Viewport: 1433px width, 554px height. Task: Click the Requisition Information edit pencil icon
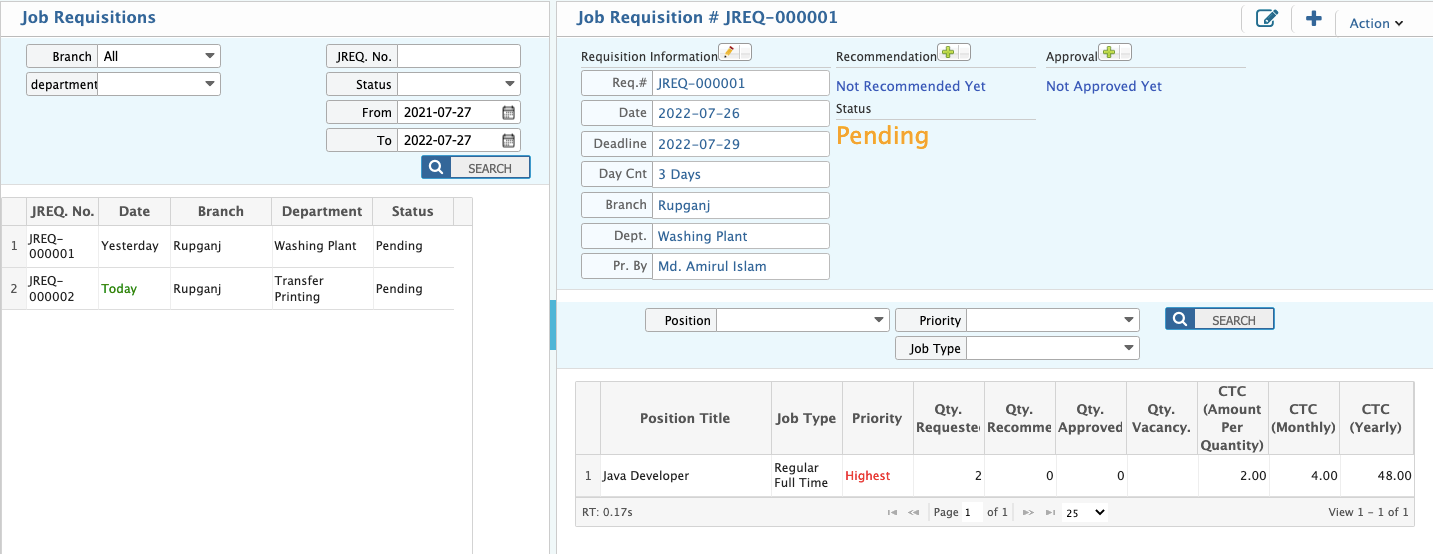[728, 52]
